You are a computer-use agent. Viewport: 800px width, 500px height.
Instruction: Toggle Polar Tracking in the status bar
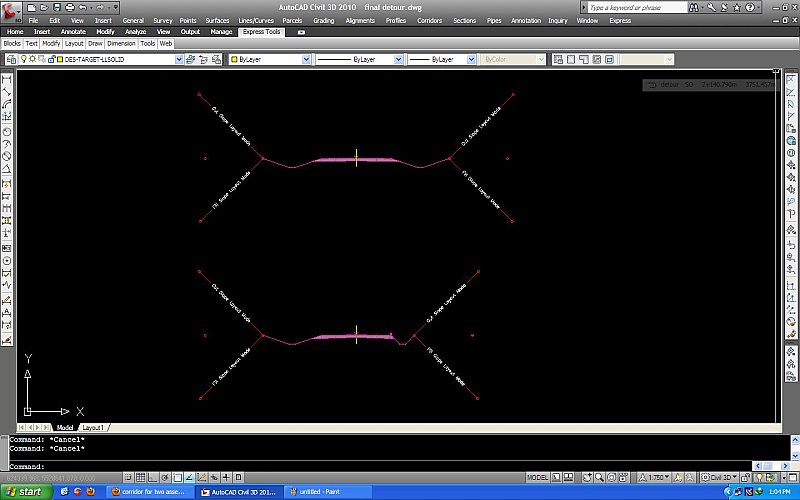click(x=165, y=478)
